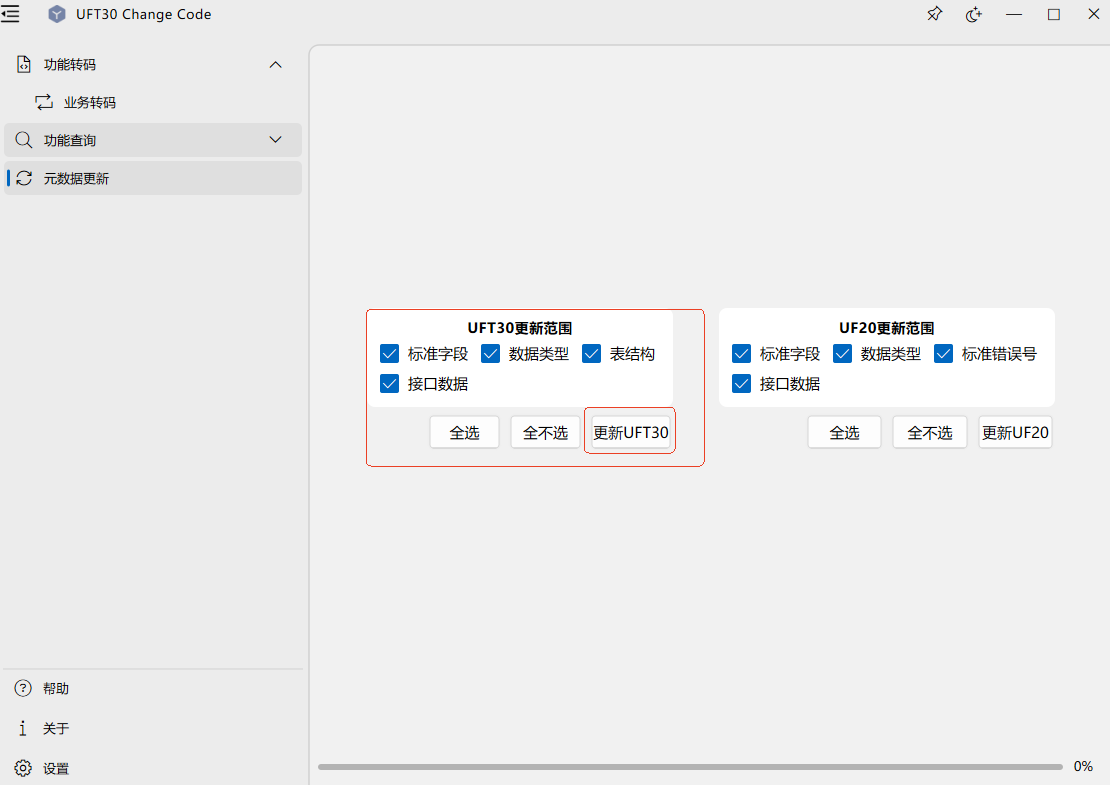Click the 业务转码 swap arrows icon

[44, 102]
